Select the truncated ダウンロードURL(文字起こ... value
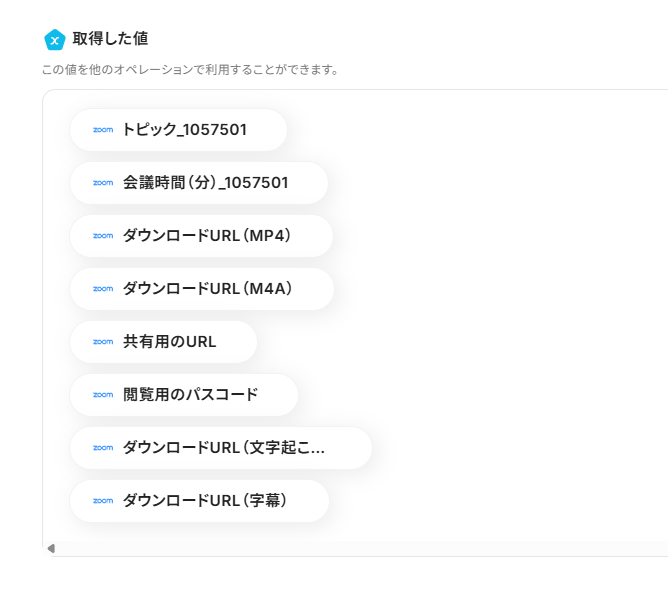This screenshot has height=601, width=668. click(x=224, y=448)
